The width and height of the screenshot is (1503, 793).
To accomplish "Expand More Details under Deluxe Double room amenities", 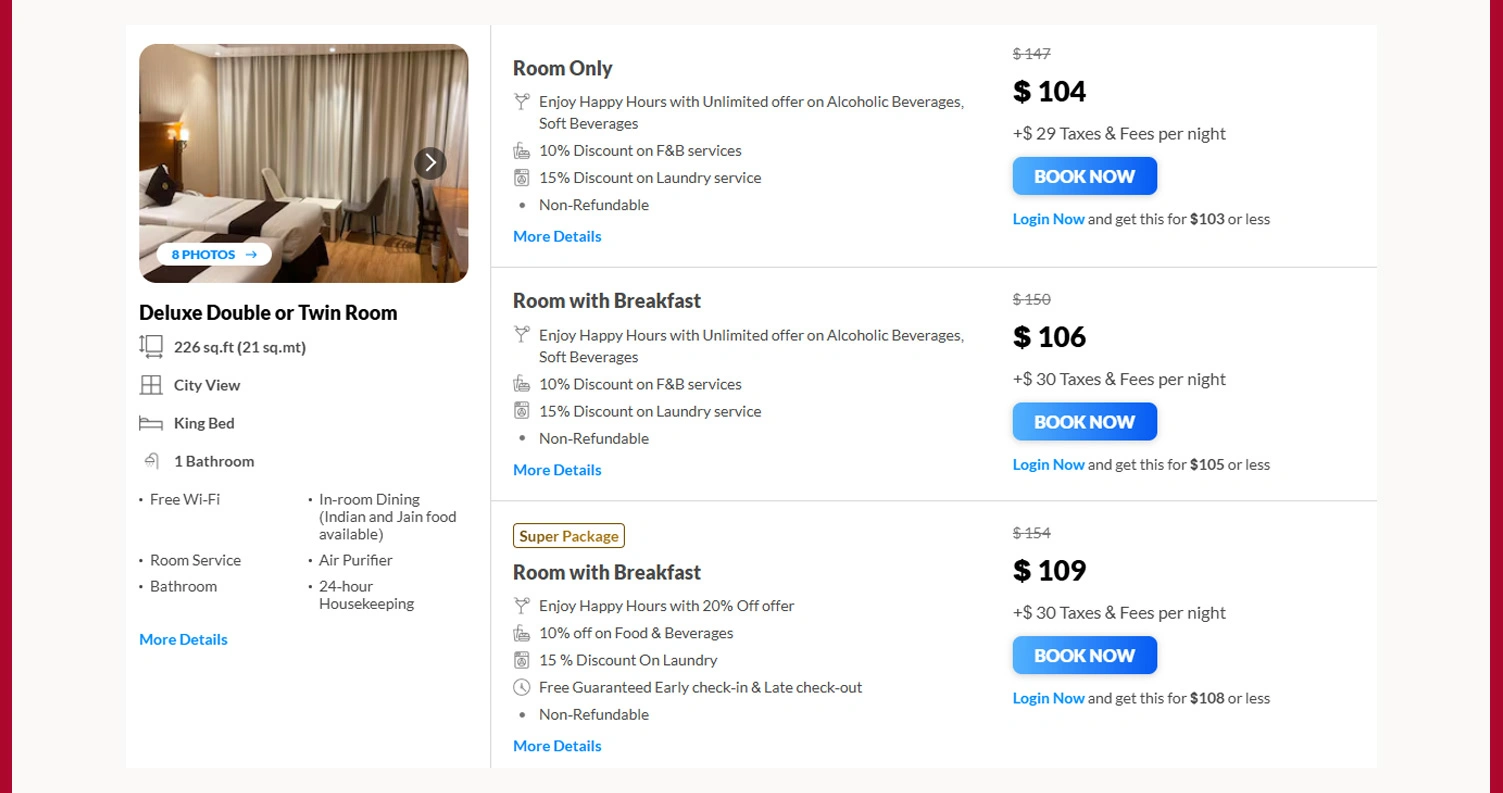I will [x=183, y=639].
